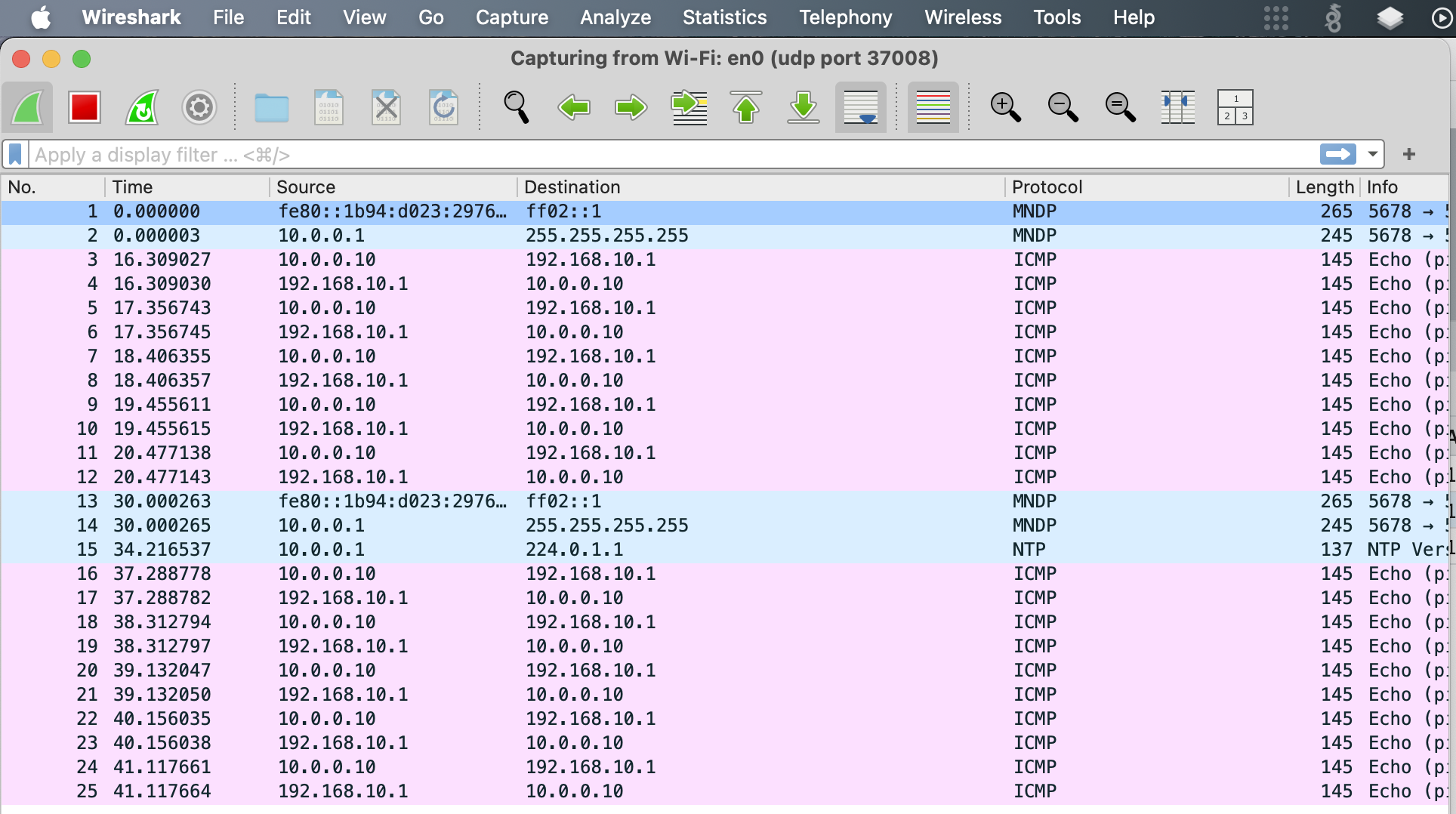The height and width of the screenshot is (814, 1456).
Task: Open the Telephony menu
Action: (x=845, y=17)
